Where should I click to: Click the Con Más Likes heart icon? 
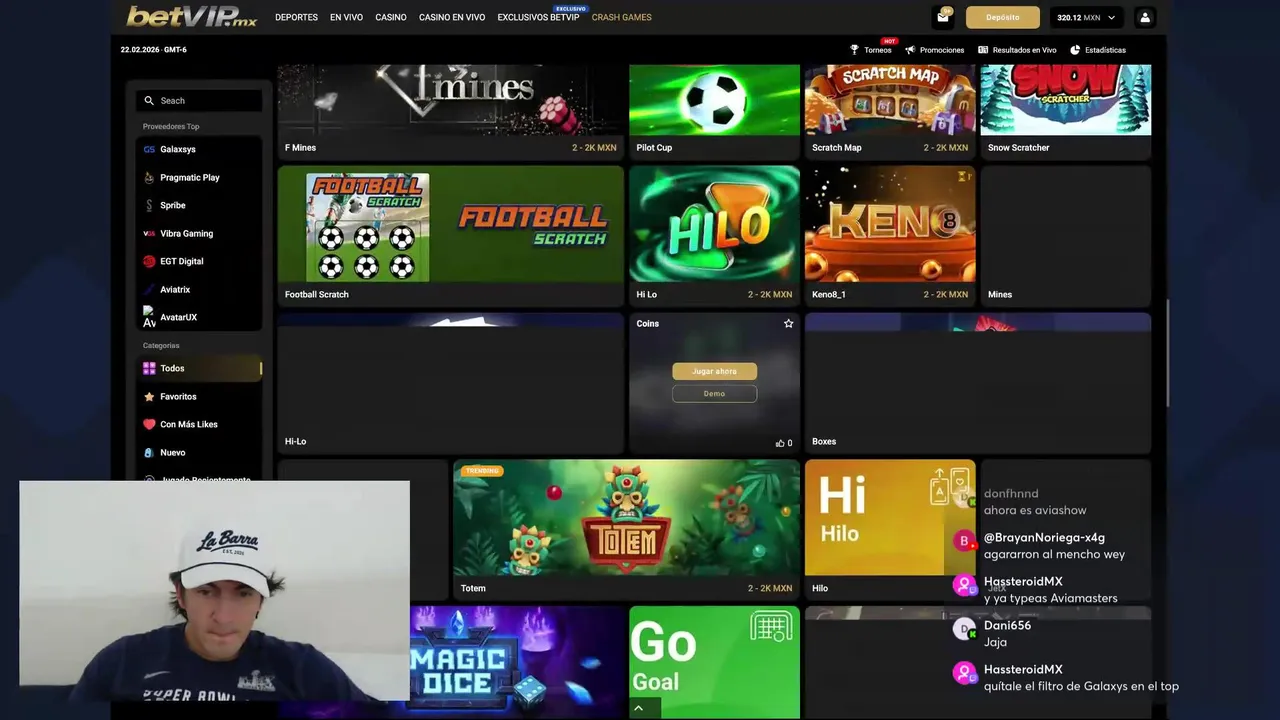pos(149,424)
